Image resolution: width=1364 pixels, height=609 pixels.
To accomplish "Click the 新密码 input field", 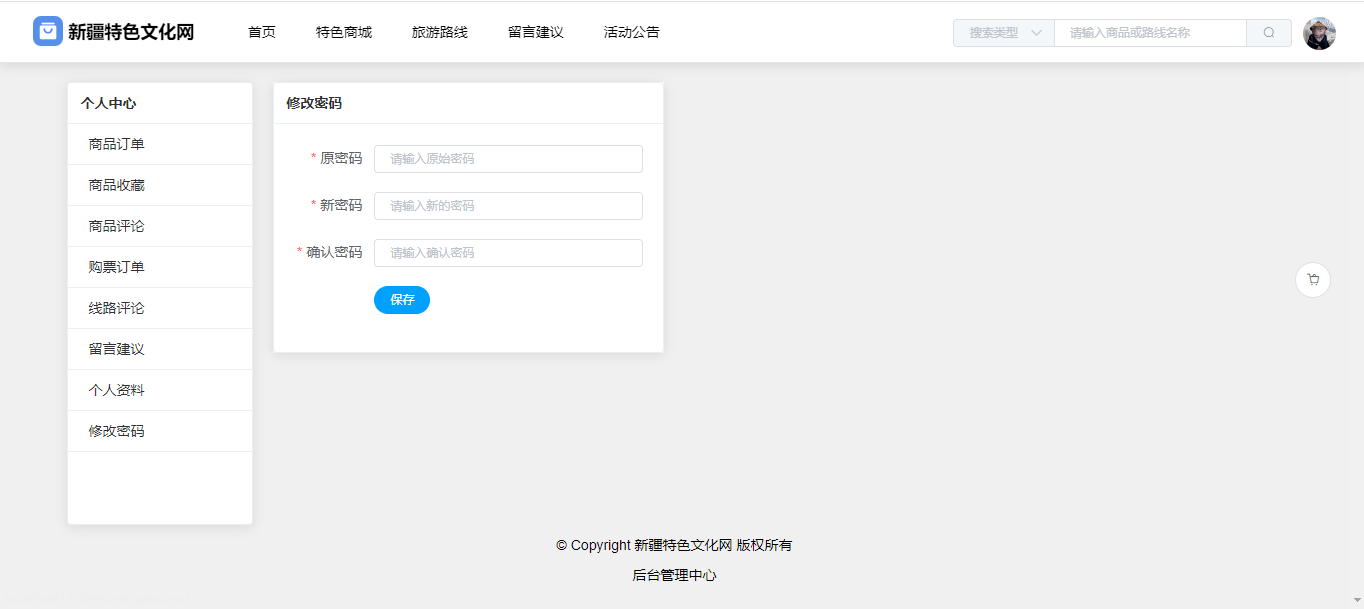I will pyautogui.click(x=508, y=206).
